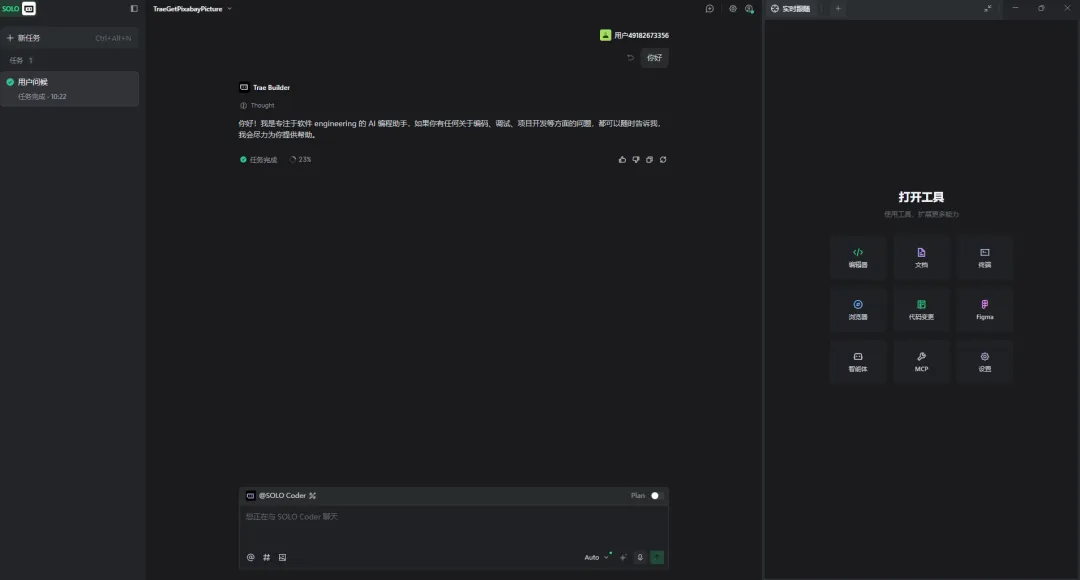Open the Auto model dropdown
This screenshot has width=1080, height=580.
click(x=596, y=557)
